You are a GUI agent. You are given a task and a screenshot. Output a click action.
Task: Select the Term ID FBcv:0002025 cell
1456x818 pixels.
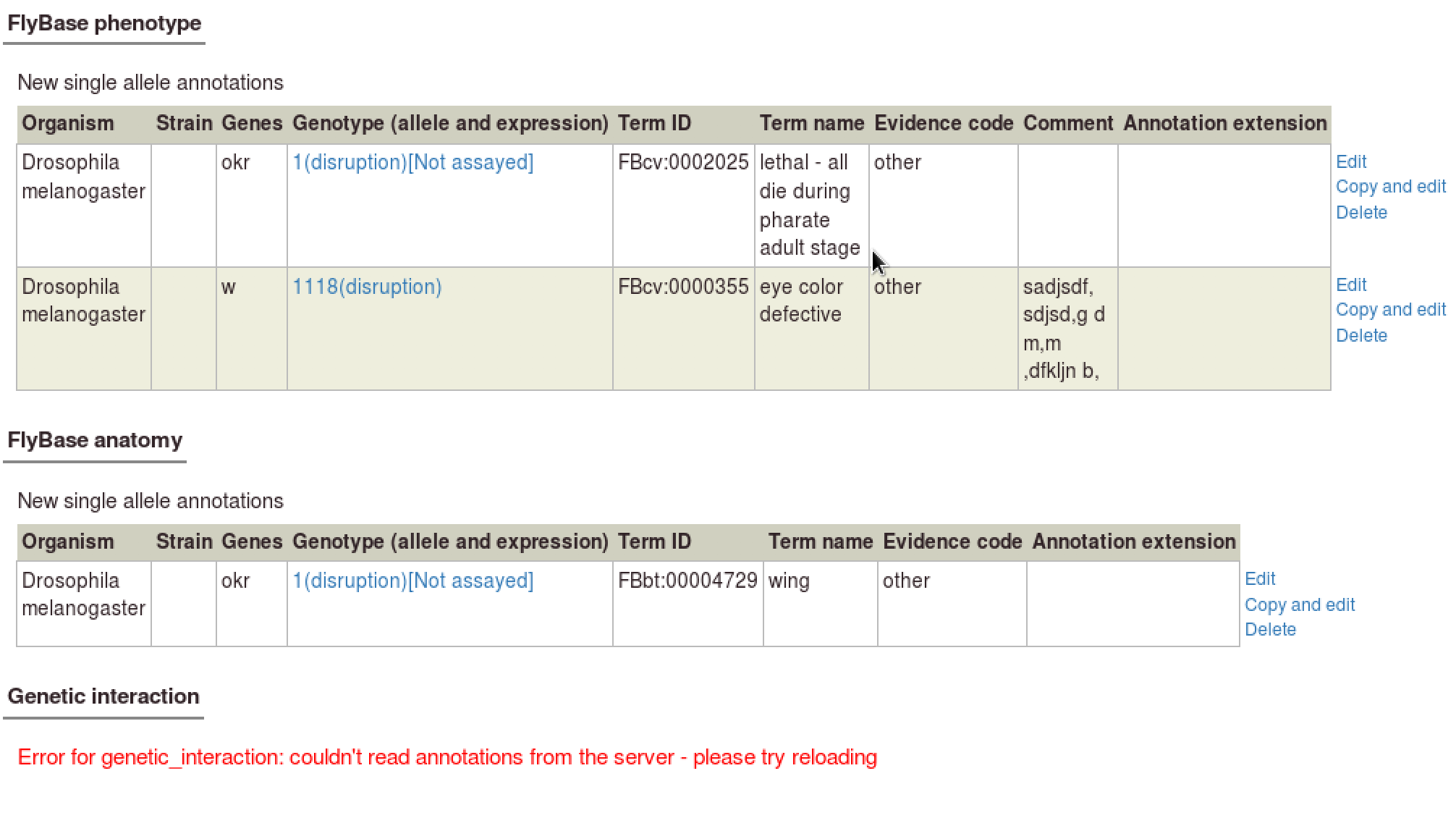pyautogui.click(x=683, y=162)
